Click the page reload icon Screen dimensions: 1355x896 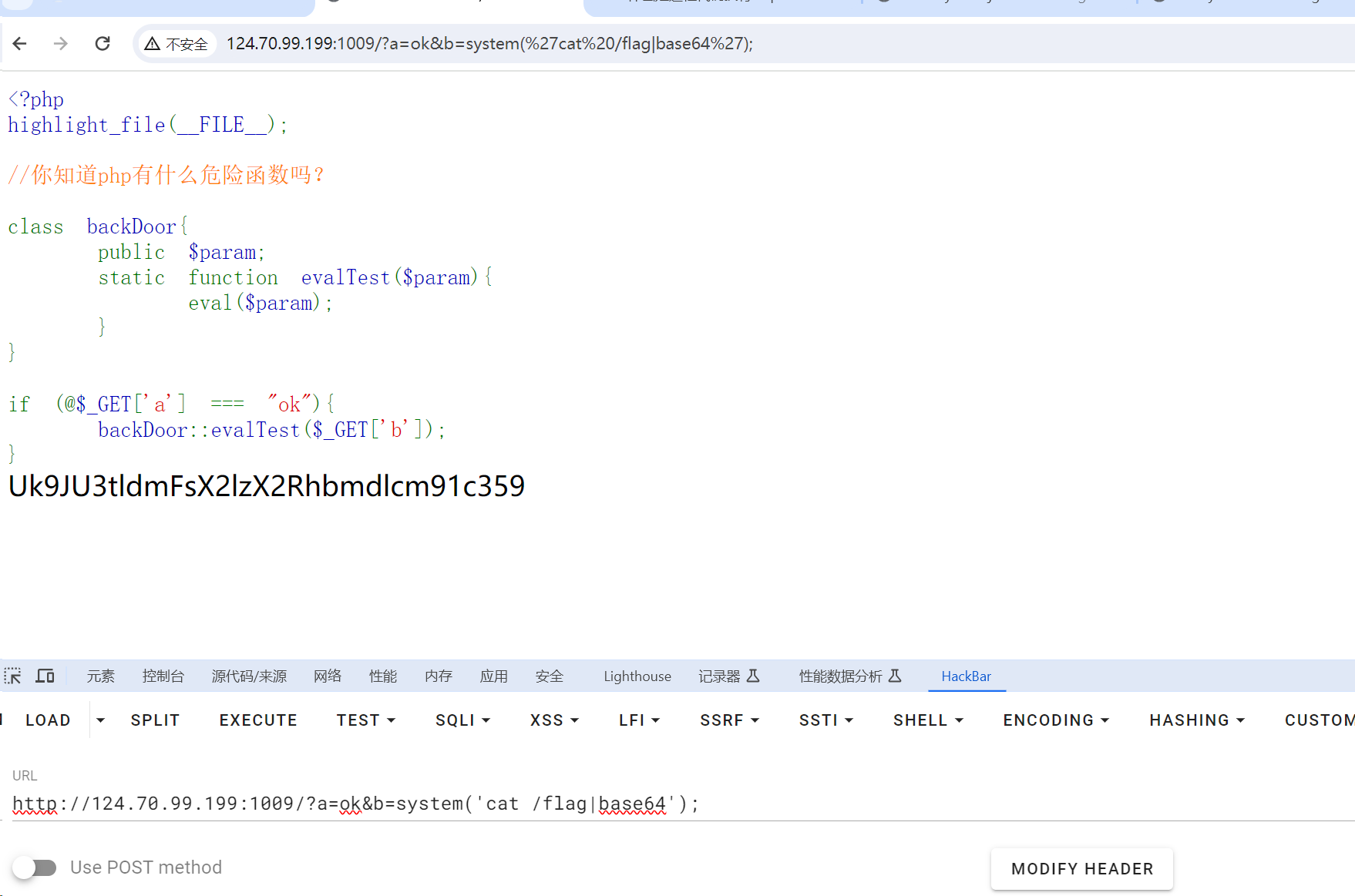(x=102, y=44)
